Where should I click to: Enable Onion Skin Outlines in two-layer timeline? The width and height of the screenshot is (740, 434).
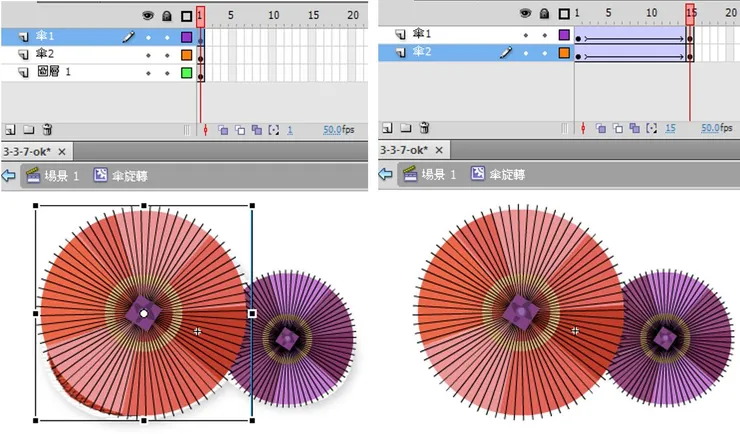click(617, 128)
